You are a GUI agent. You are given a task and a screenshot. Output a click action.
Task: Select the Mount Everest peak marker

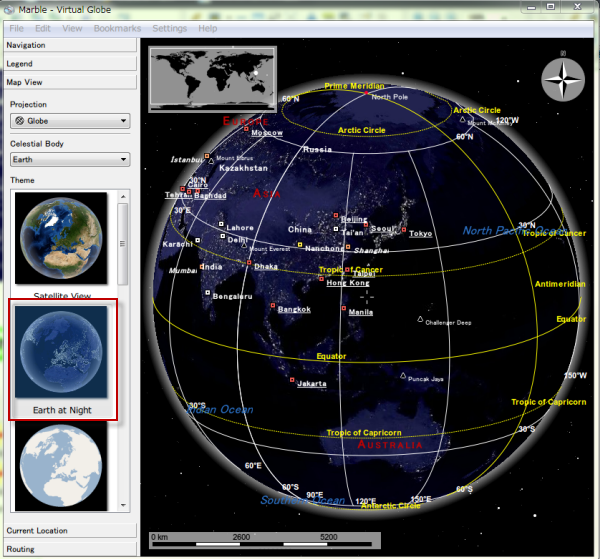click(245, 246)
